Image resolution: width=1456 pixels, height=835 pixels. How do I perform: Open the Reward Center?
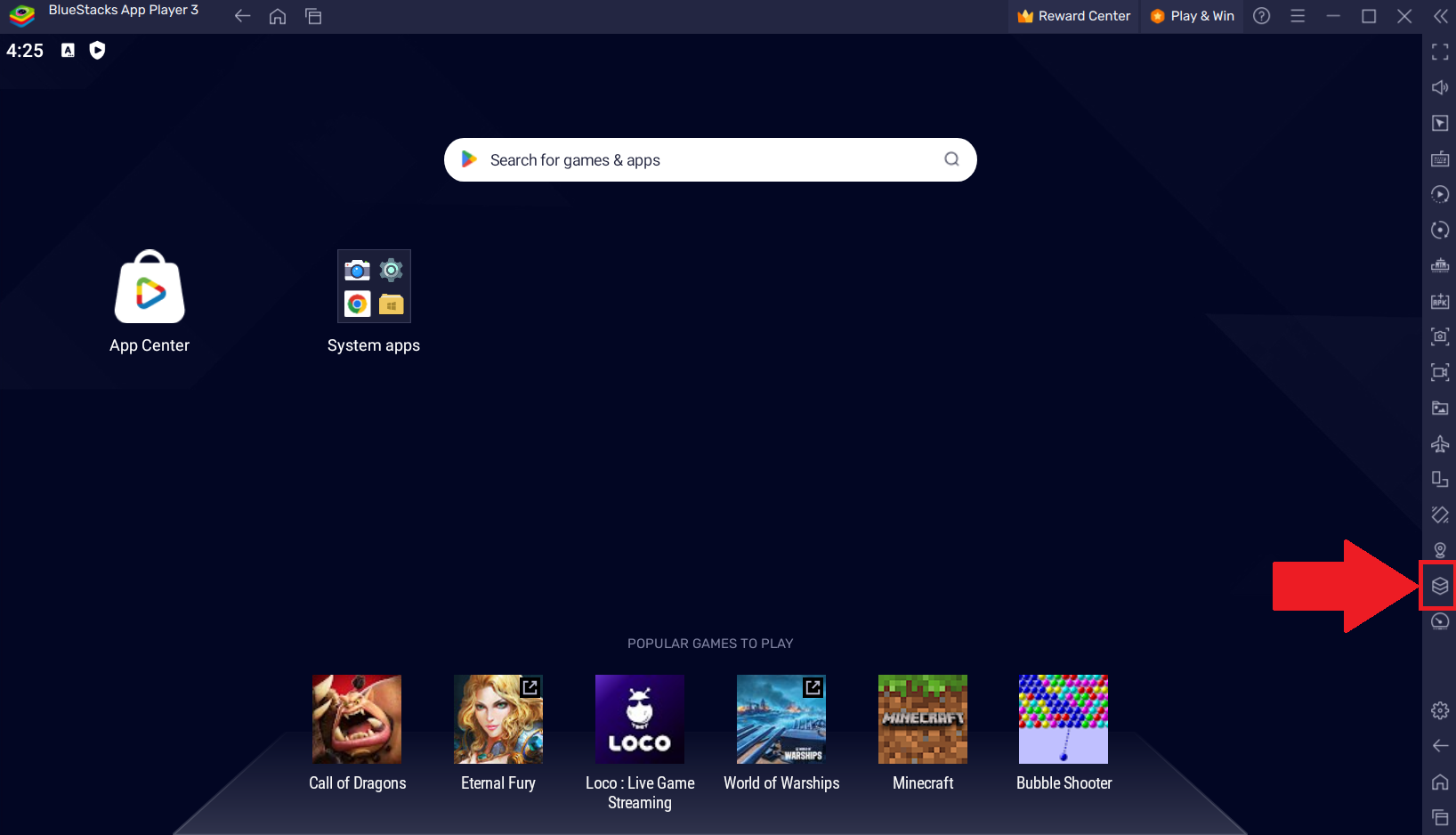pos(1072,15)
